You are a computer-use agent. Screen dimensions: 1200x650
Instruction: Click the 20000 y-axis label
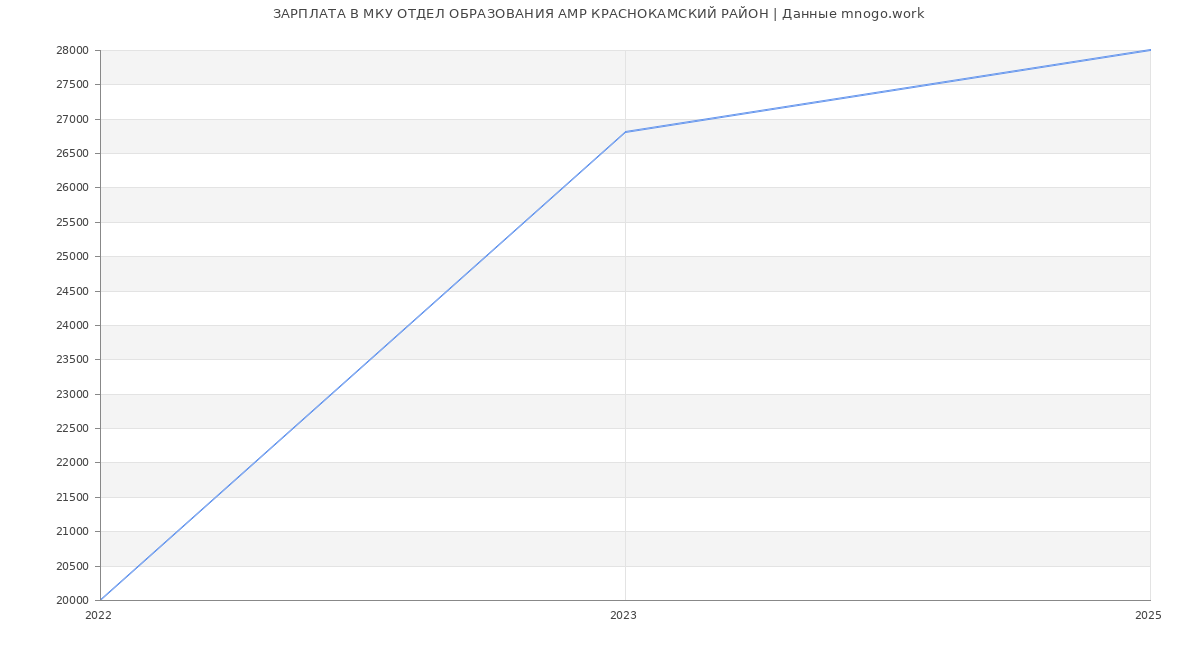point(72,601)
